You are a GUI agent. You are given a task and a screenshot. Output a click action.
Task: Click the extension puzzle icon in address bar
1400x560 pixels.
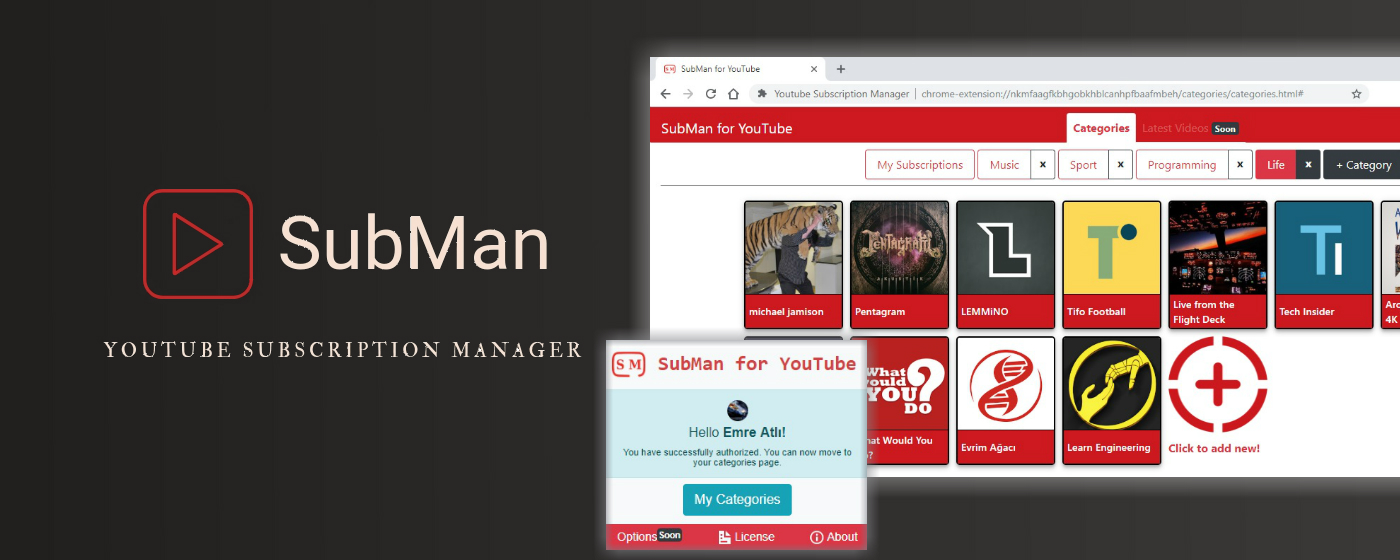762,94
